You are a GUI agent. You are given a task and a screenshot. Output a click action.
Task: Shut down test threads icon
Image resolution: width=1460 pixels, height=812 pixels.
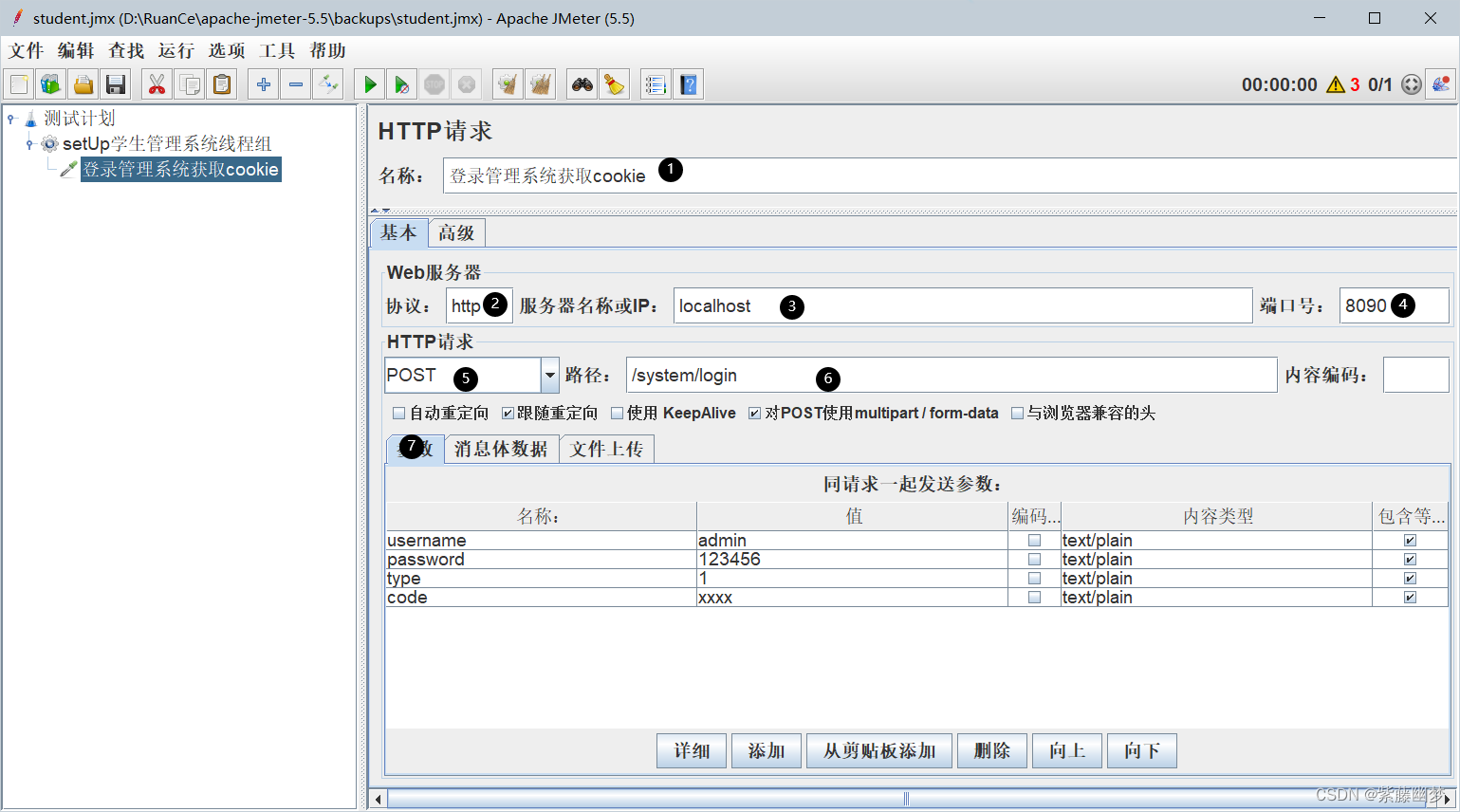coord(467,84)
